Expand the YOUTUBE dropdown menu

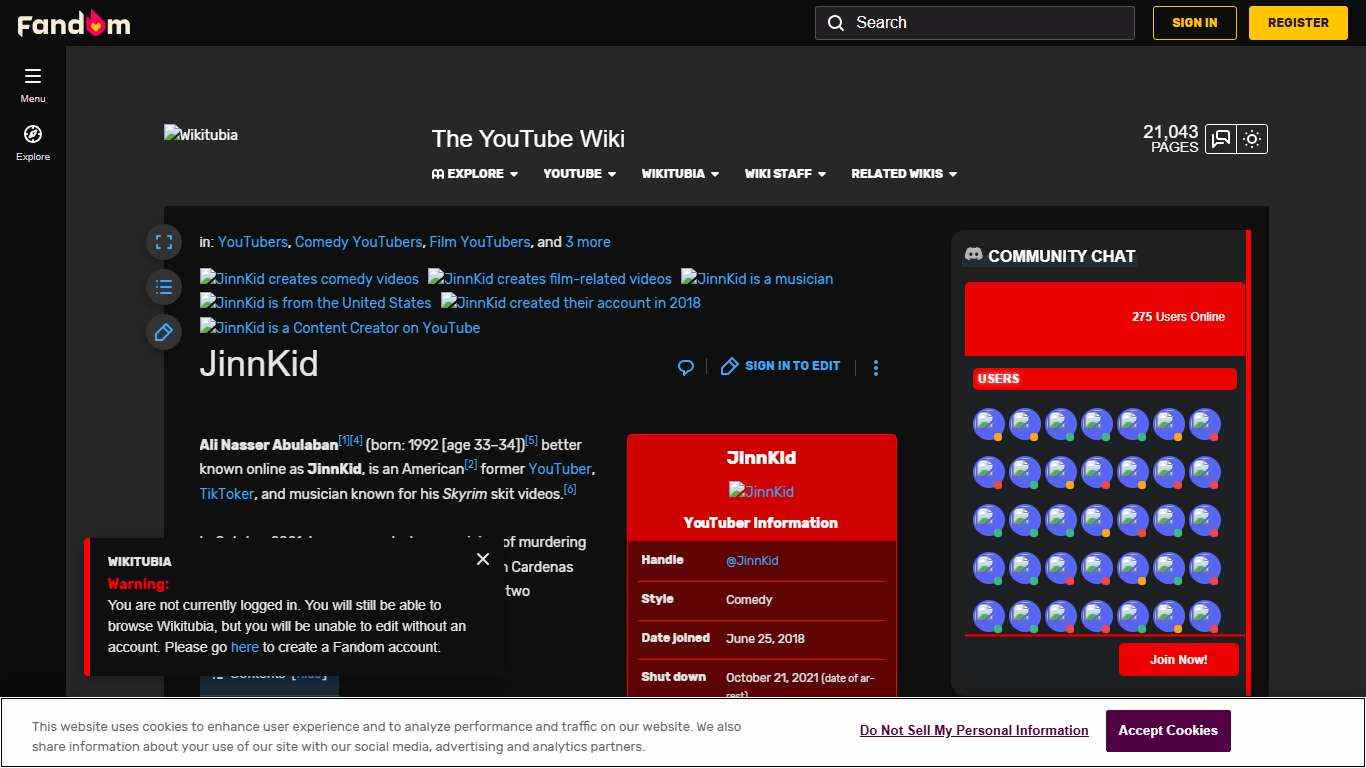point(580,174)
